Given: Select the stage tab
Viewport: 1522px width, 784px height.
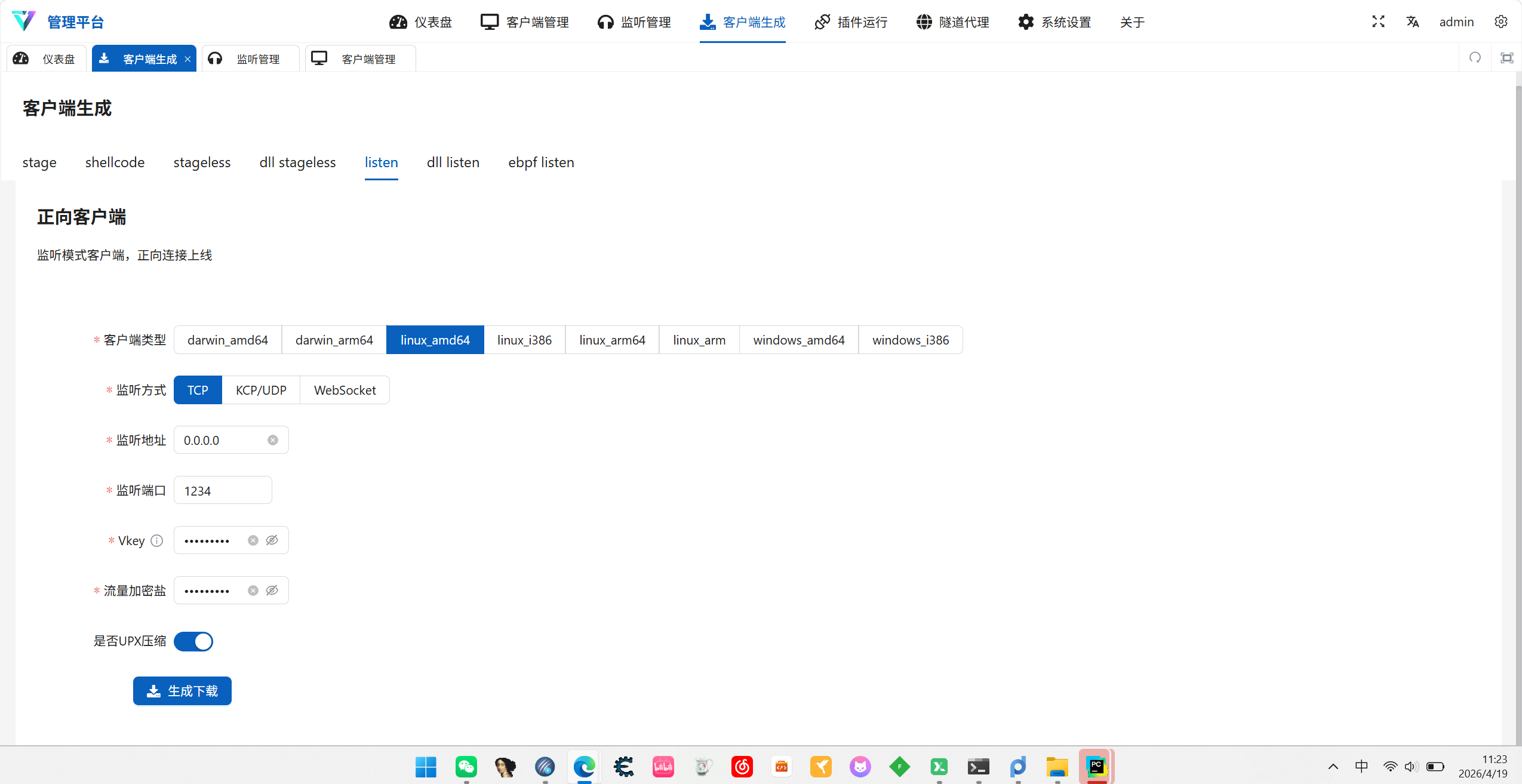Looking at the screenshot, I should [x=39, y=162].
